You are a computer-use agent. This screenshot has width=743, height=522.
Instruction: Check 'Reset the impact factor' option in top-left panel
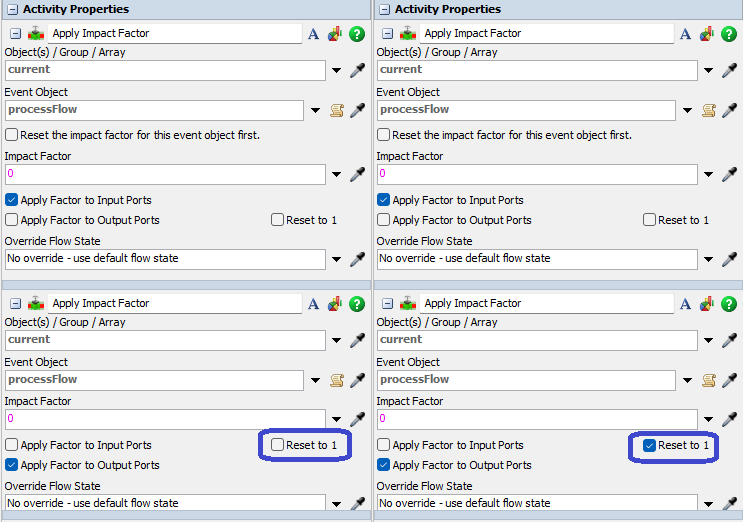click(x=12, y=135)
